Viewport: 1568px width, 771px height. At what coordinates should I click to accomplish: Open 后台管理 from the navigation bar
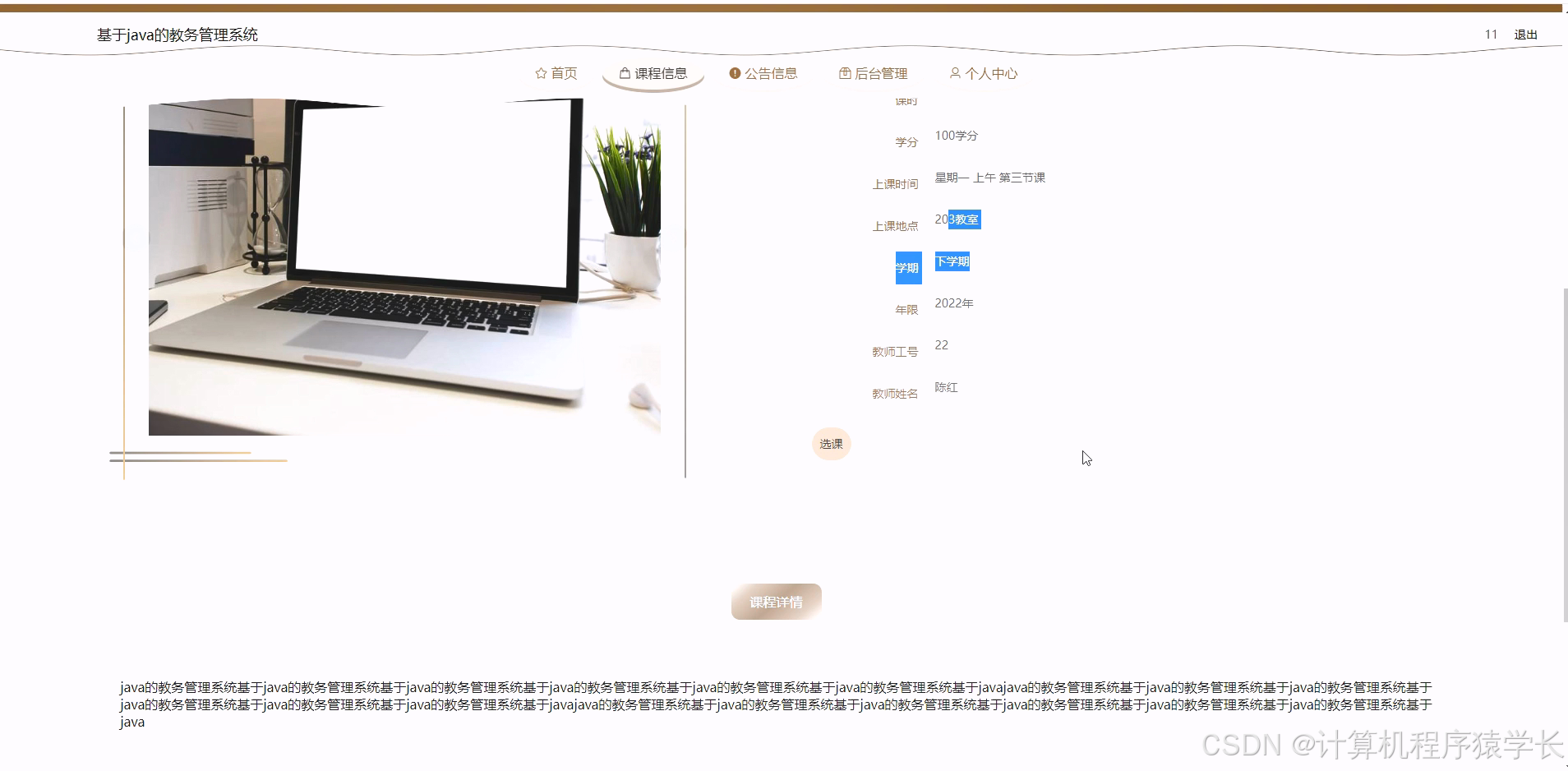[880, 73]
